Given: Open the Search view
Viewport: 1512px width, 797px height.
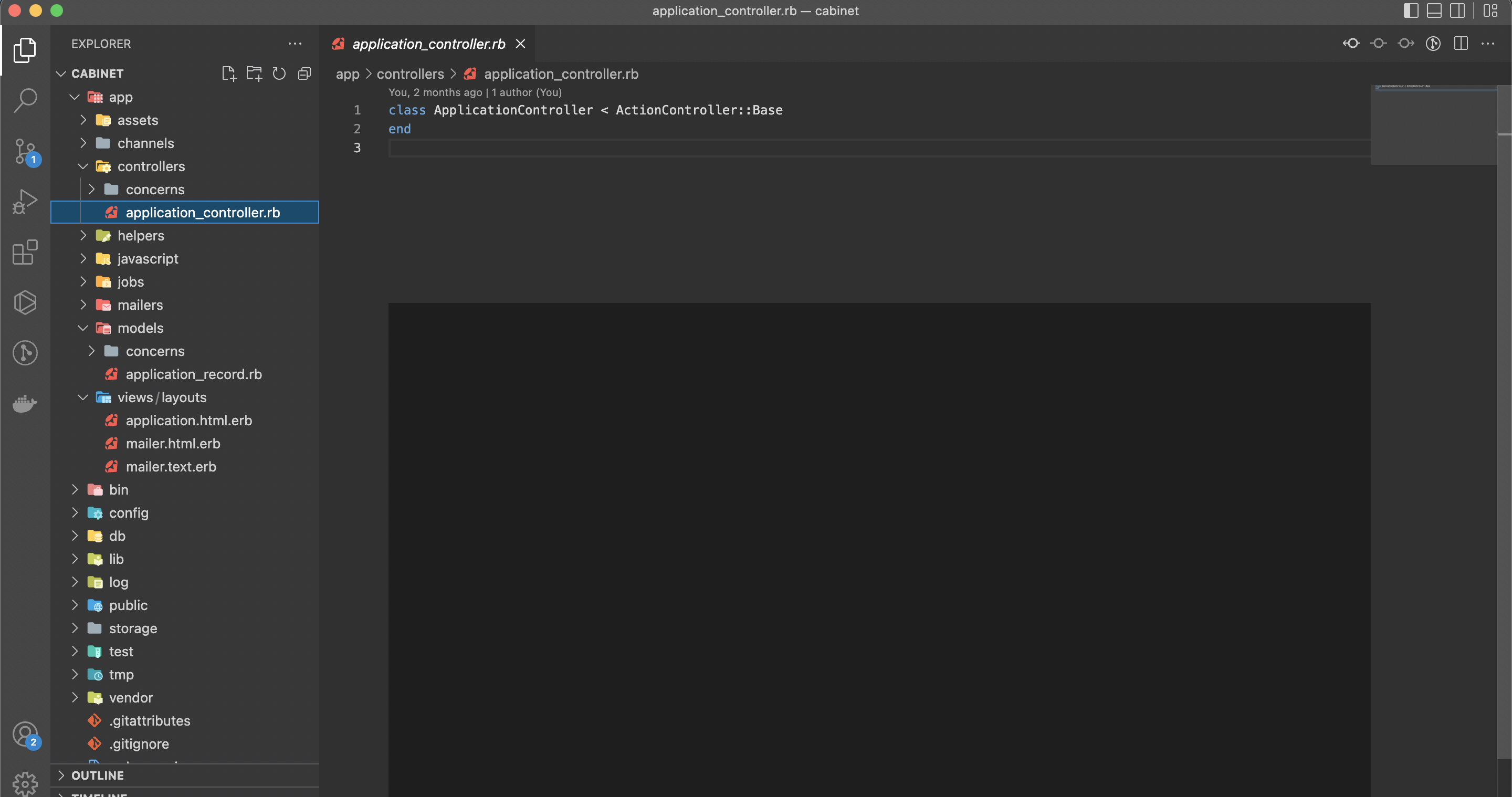Looking at the screenshot, I should [25, 100].
